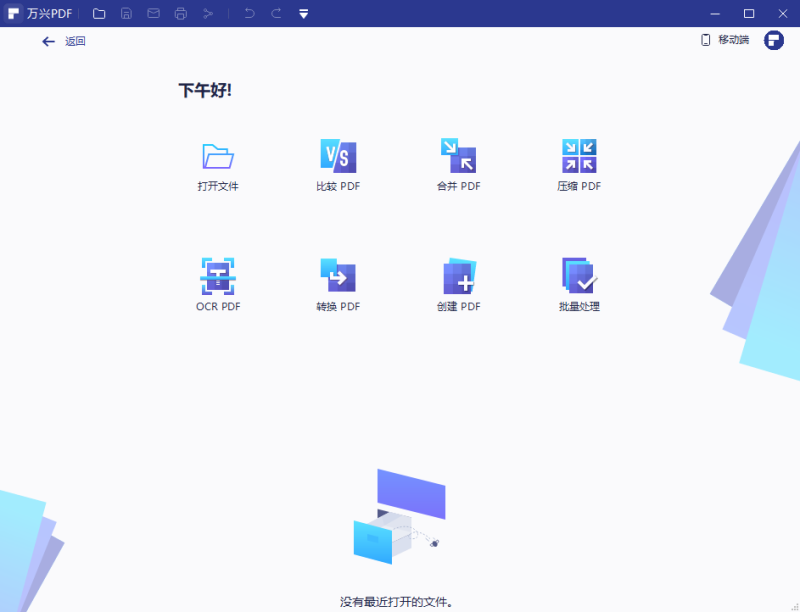Click the share icon in the toolbar
The width and height of the screenshot is (800, 612).
pos(209,13)
